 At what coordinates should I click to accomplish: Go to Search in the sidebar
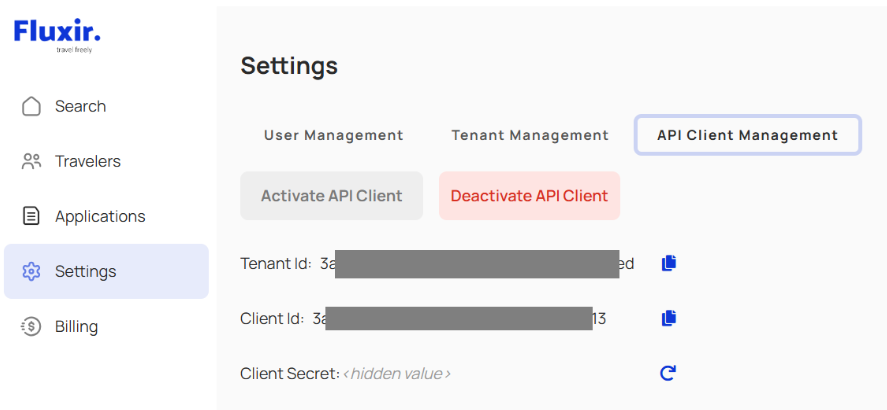pyautogui.click(x=80, y=106)
